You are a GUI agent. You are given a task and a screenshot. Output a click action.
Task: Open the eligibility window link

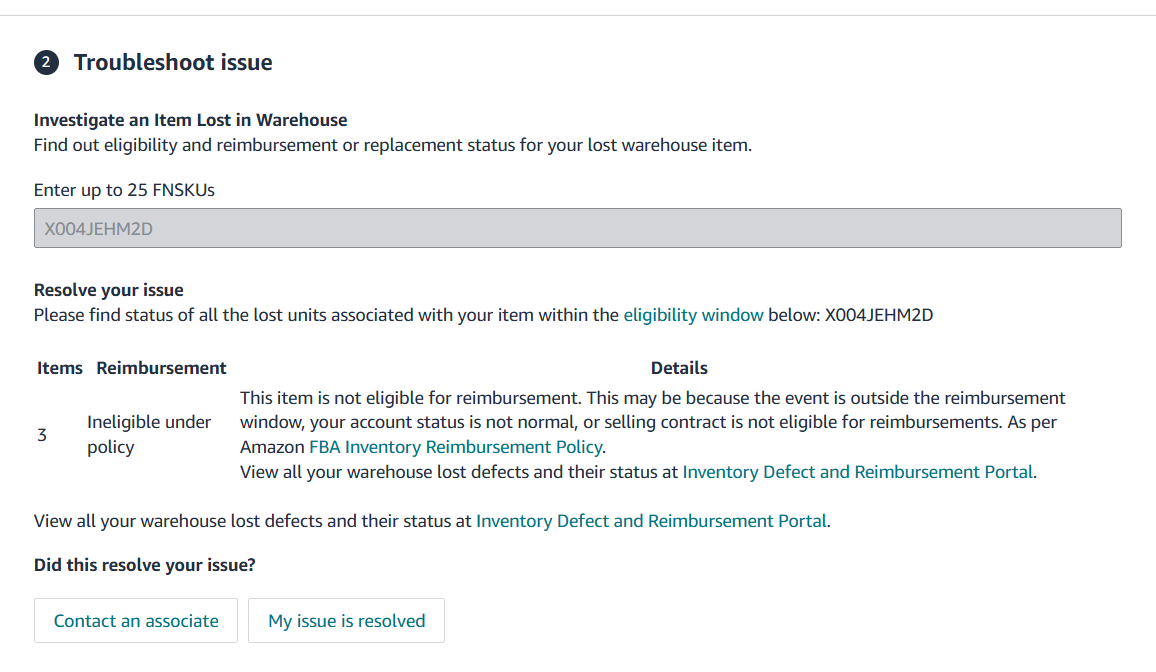click(x=693, y=315)
